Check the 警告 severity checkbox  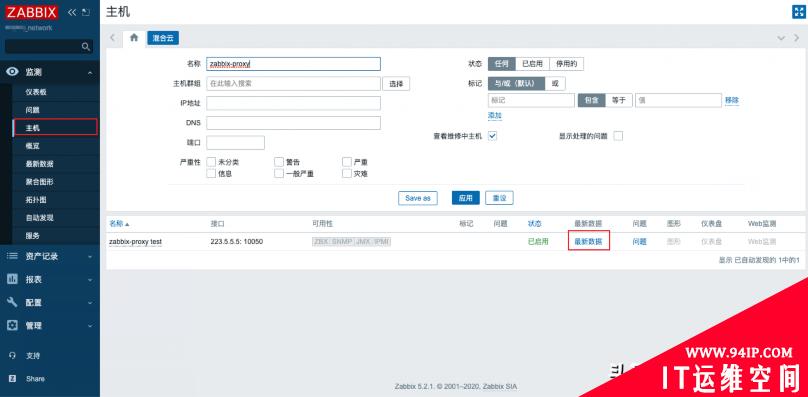pos(279,162)
